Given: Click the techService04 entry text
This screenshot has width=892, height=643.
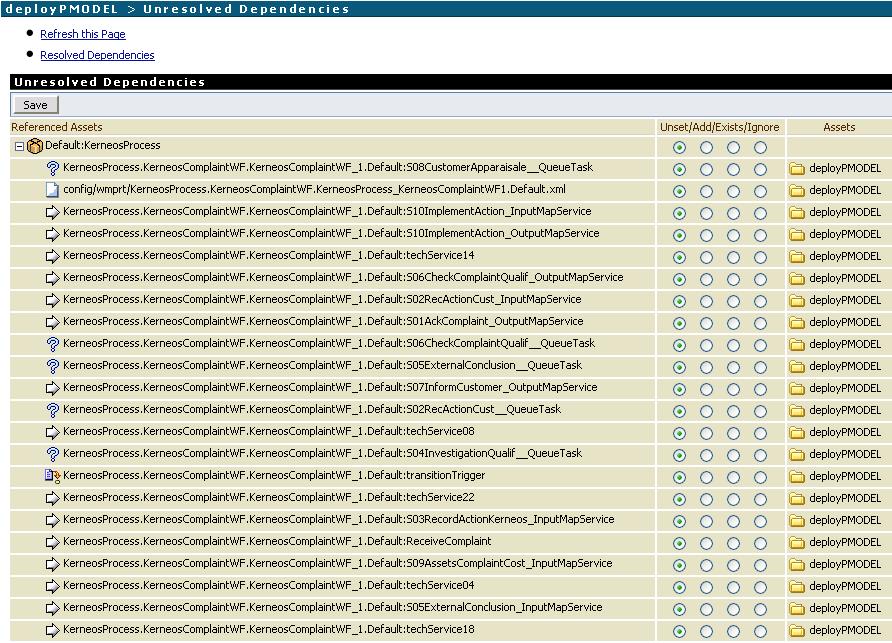Looking at the screenshot, I should pyautogui.click(x=269, y=585).
